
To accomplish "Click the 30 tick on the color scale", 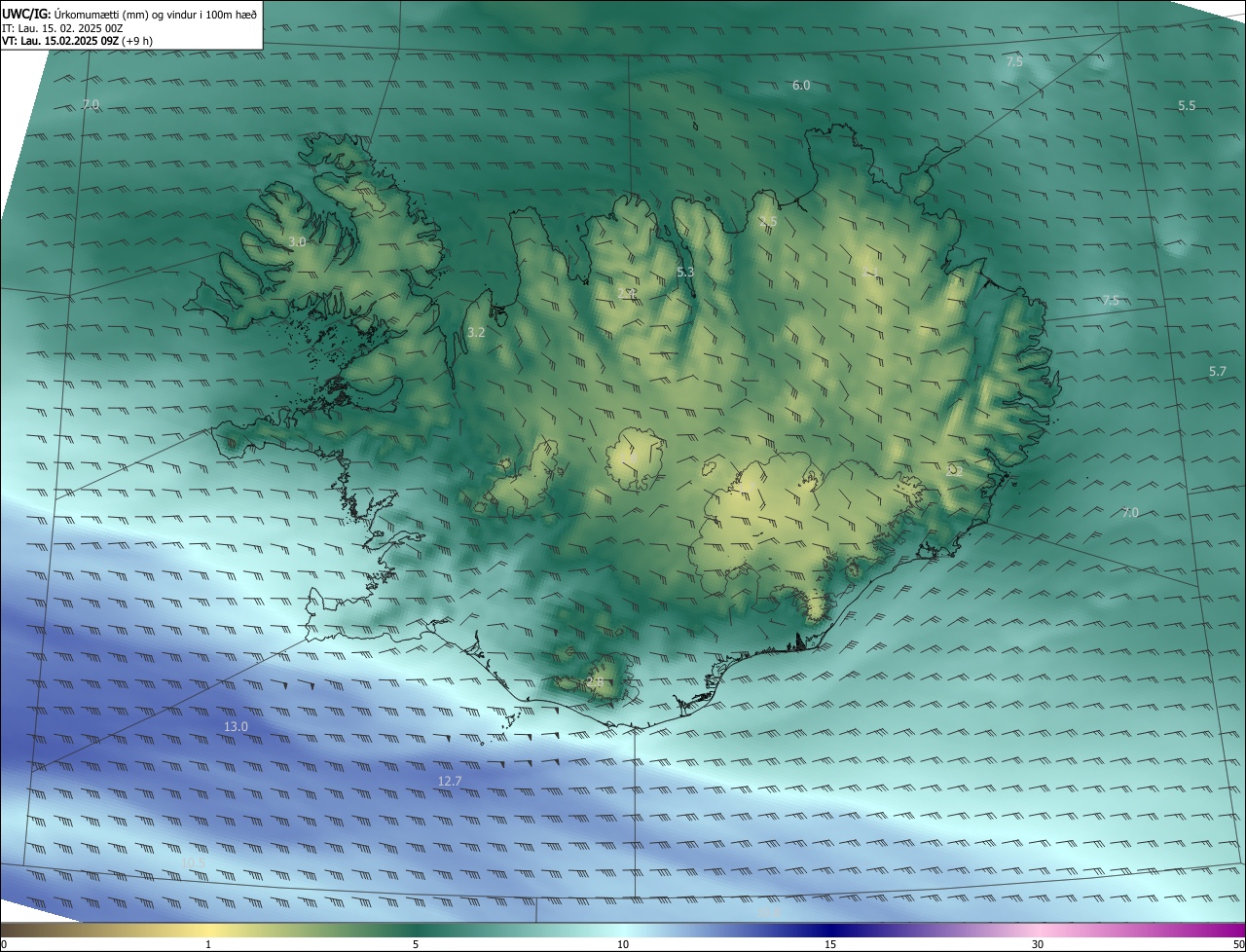I will click(x=1038, y=944).
